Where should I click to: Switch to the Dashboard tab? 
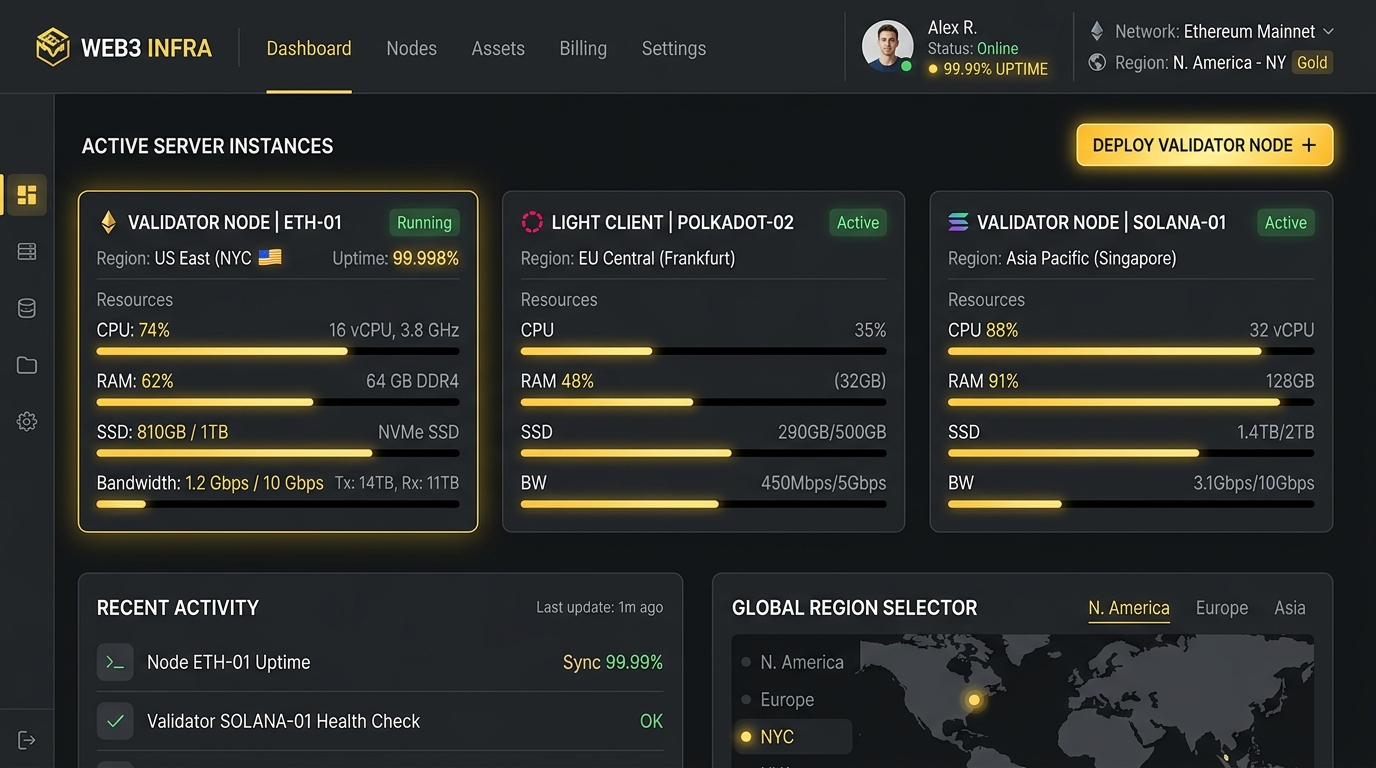(x=309, y=48)
